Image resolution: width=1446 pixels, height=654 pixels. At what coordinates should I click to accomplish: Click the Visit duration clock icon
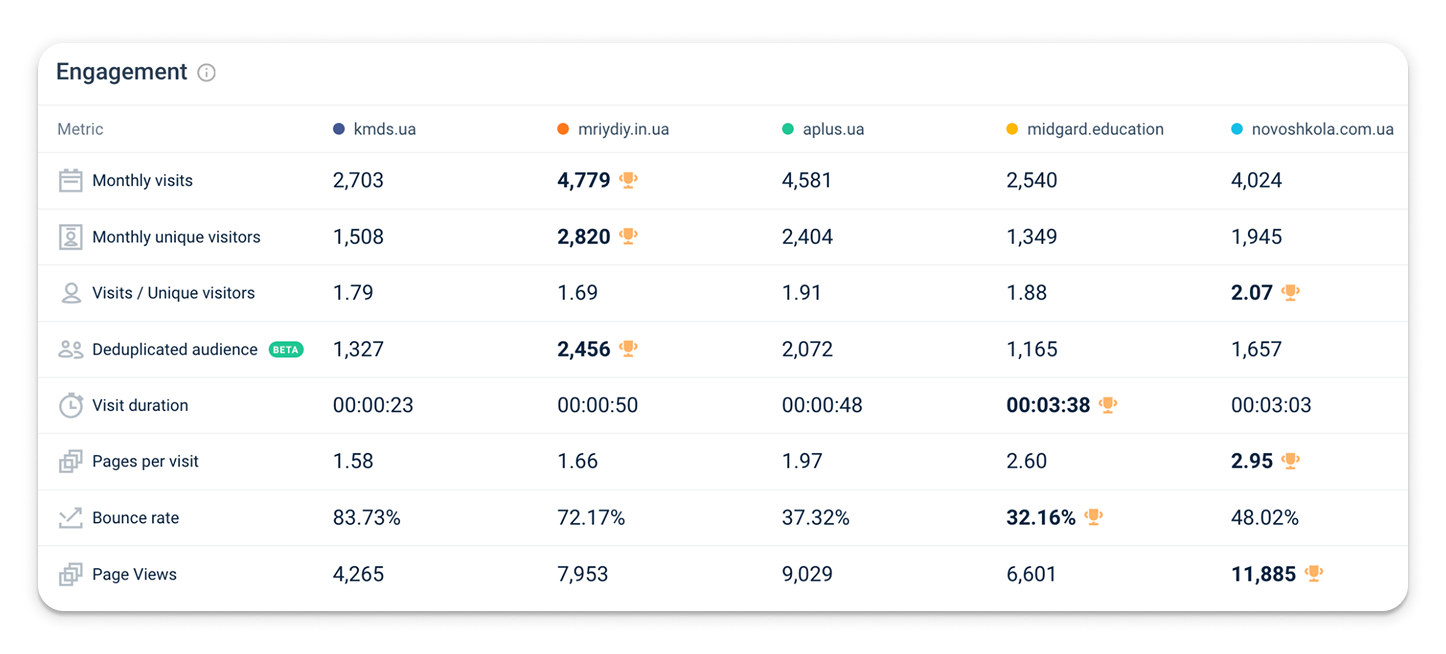coord(70,405)
